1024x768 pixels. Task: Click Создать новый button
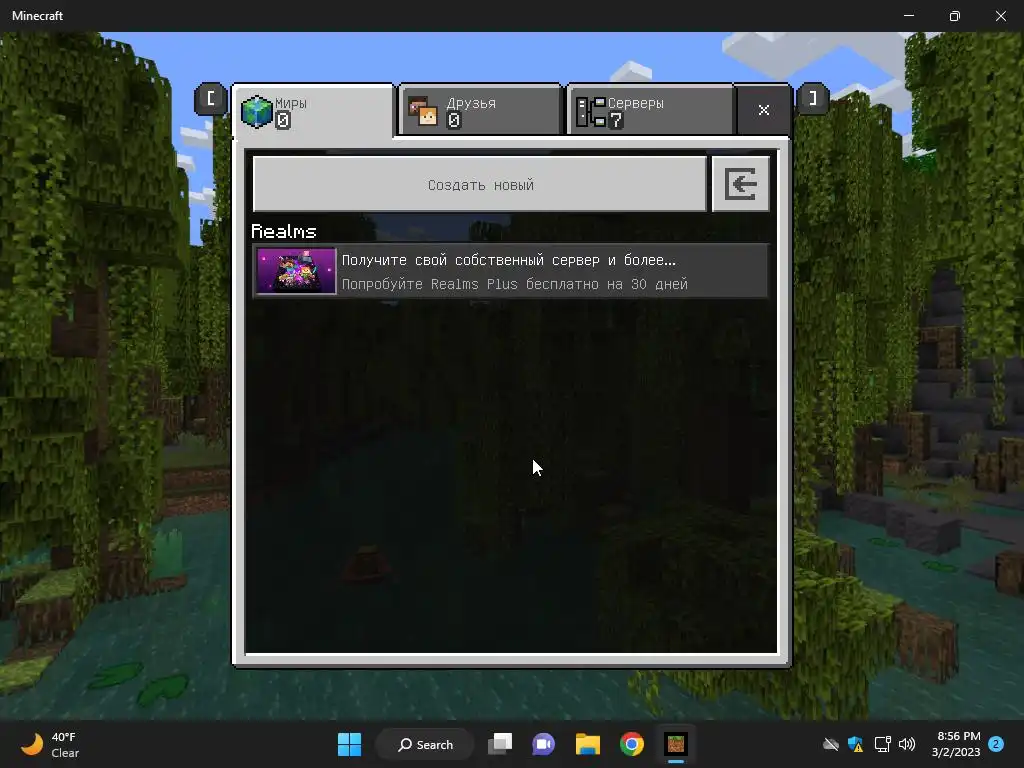[480, 185]
